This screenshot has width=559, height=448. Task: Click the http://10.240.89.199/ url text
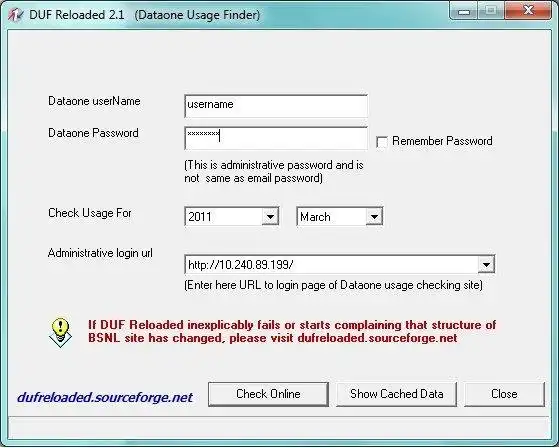point(241,265)
